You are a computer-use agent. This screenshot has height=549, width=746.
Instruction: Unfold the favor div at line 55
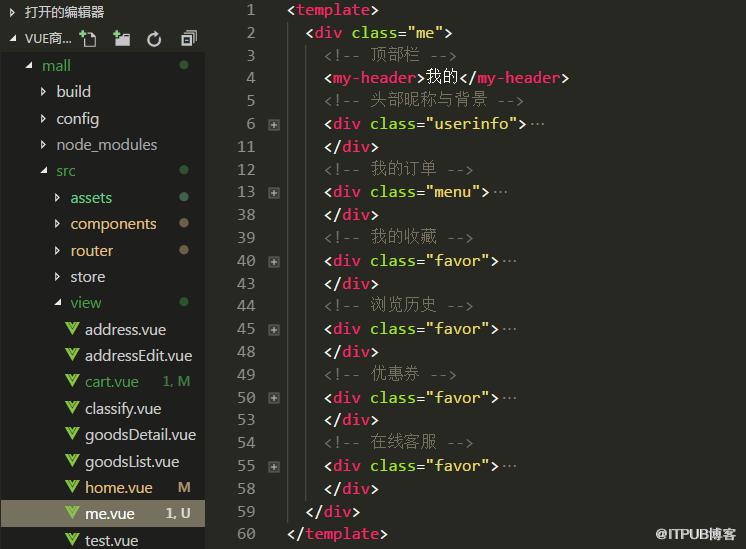274,467
